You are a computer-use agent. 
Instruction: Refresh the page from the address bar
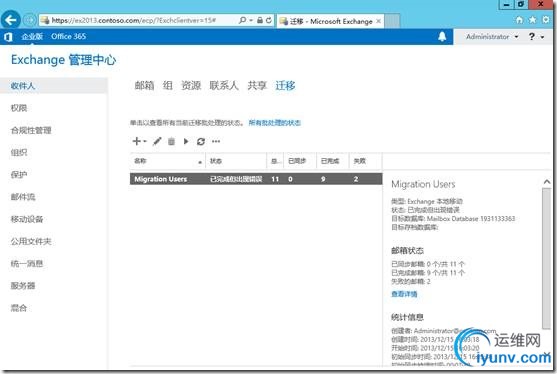(x=269, y=20)
